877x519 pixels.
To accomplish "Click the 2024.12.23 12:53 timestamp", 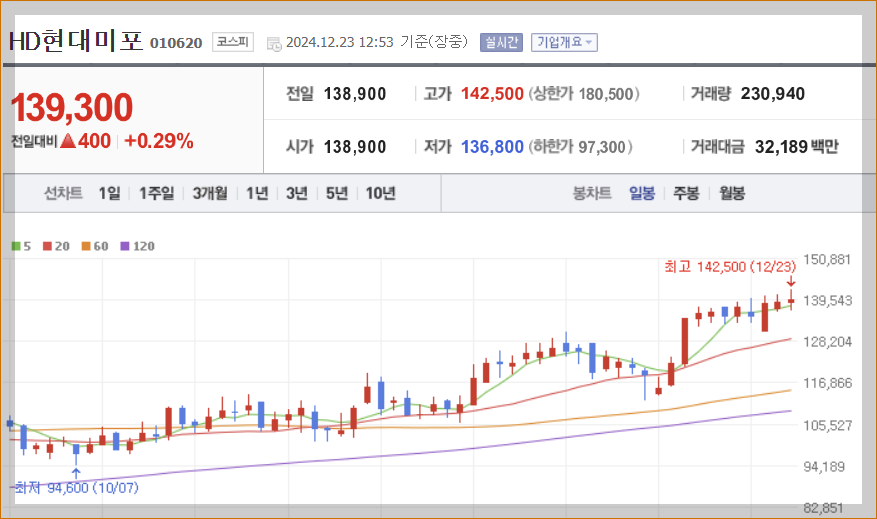I will tap(340, 43).
